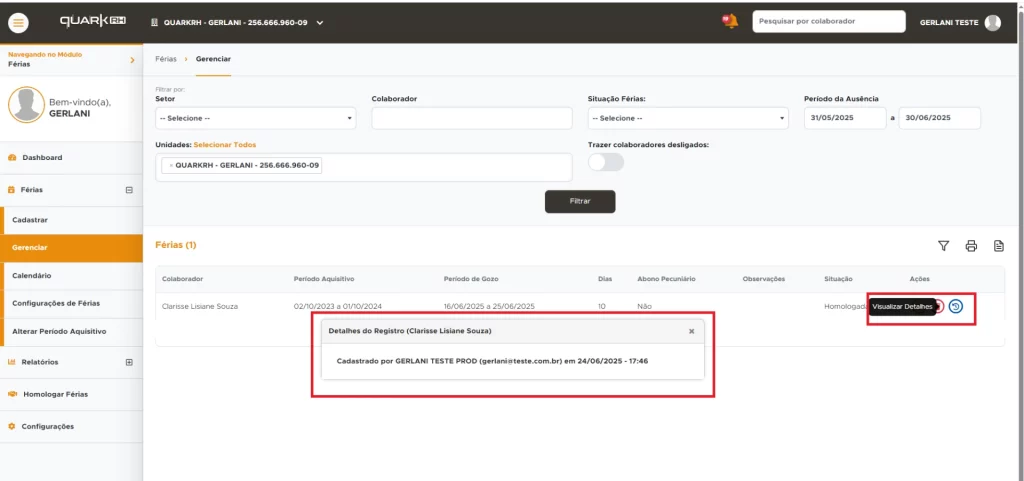
Task: Click the hamburger menu icon
Action: (x=19, y=22)
